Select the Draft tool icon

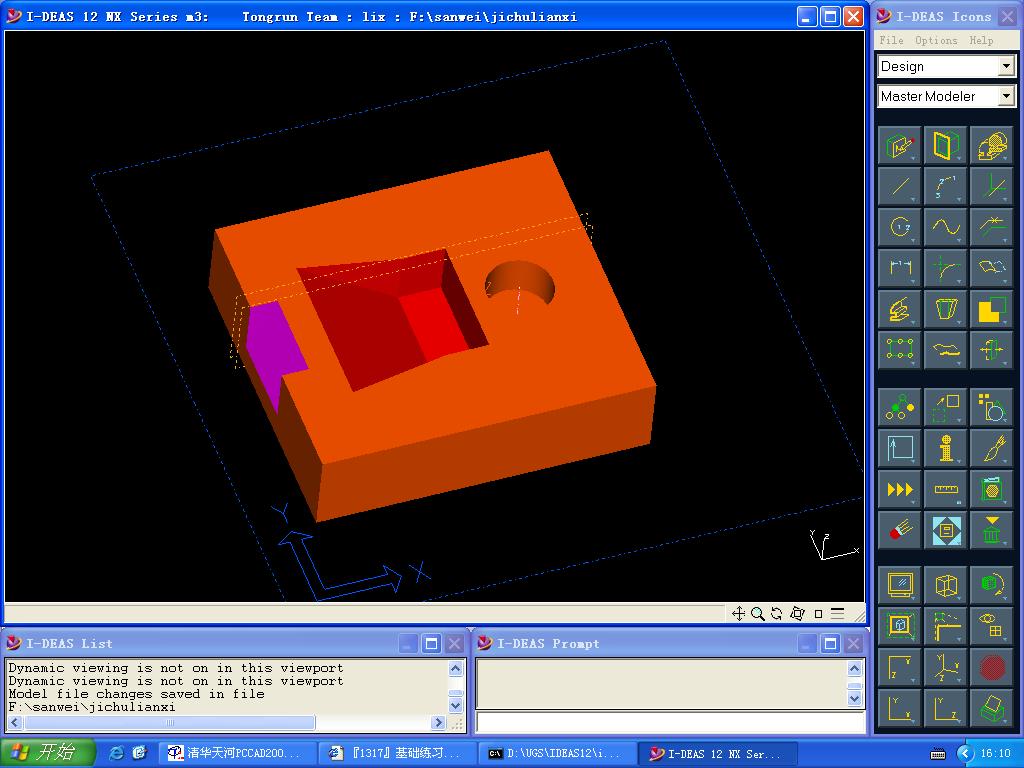click(x=946, y=309)
